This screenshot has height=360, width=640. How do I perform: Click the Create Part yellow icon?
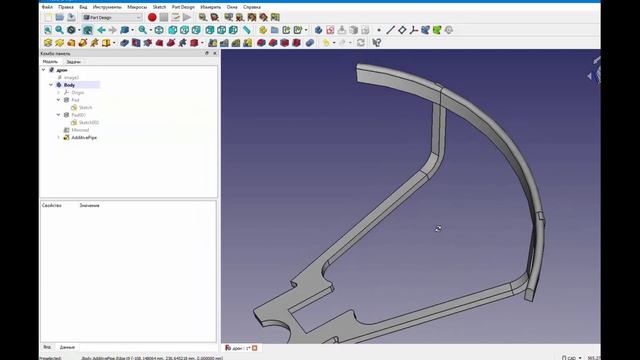[263, 30]
